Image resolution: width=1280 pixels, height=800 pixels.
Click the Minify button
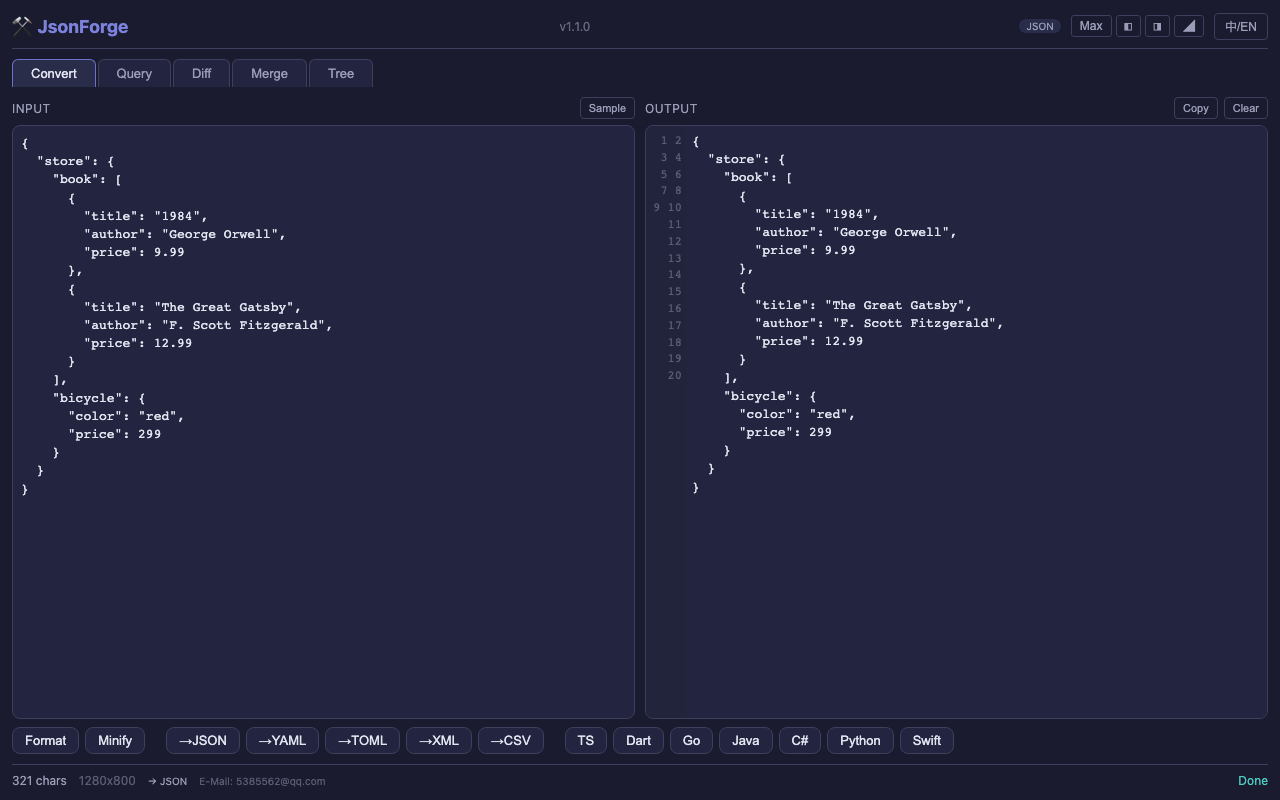click(115, 741)
